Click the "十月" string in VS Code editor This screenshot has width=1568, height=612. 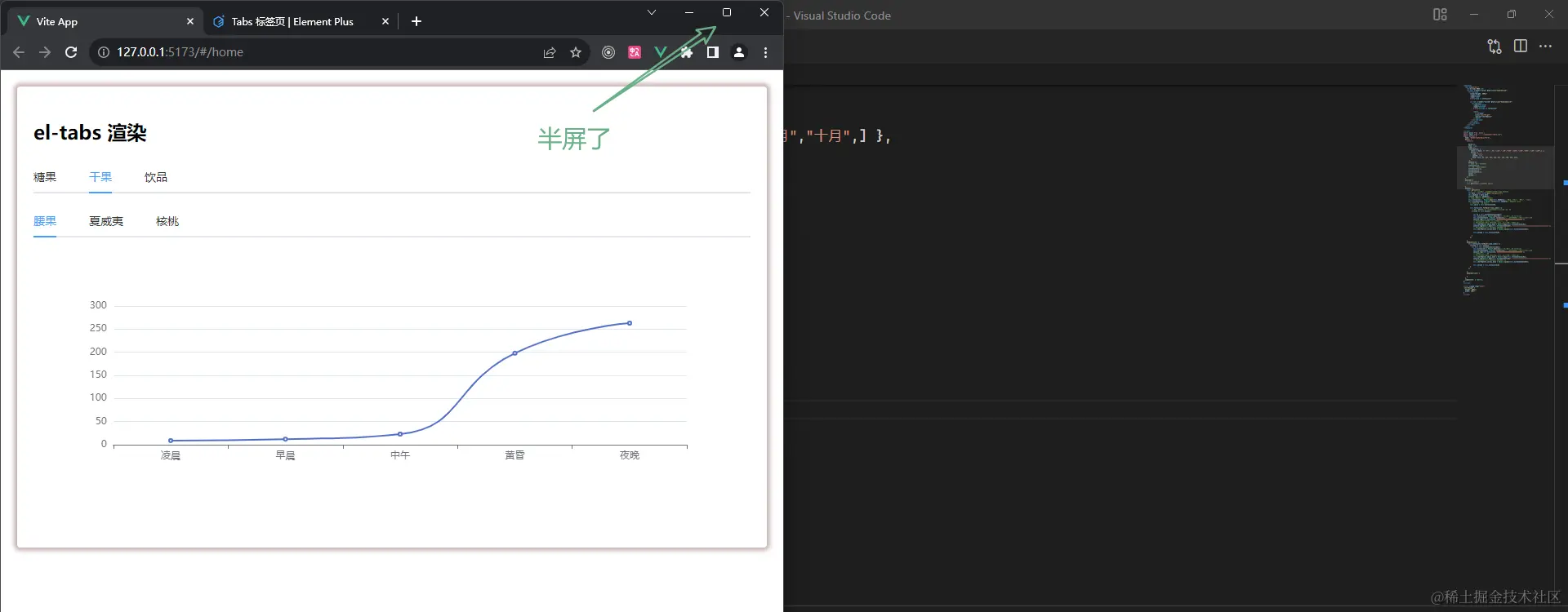click(829, 136)
